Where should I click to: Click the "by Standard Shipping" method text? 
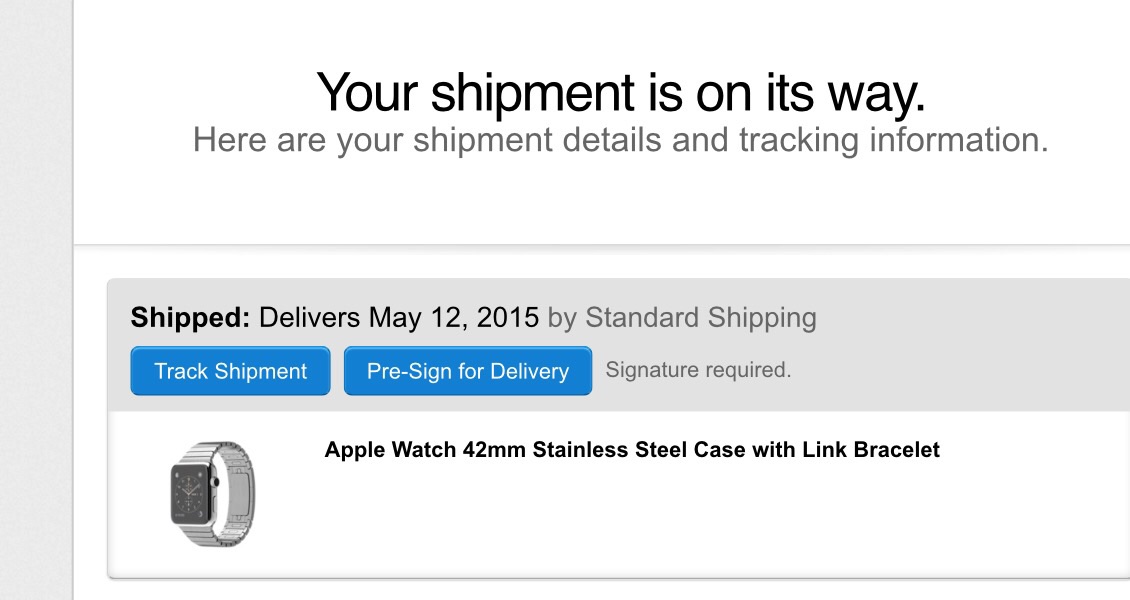pos(682,318)
